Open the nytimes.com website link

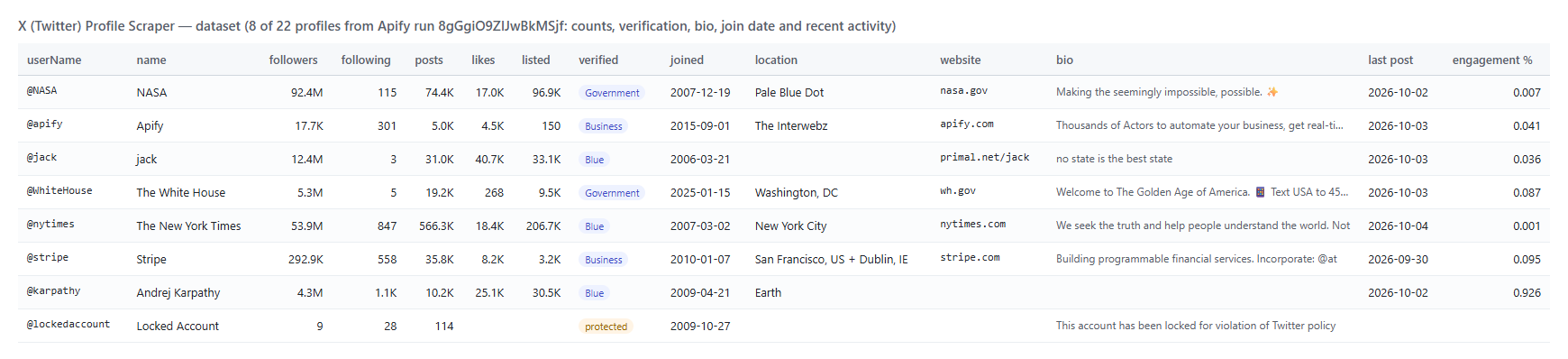tap(972, 225)
